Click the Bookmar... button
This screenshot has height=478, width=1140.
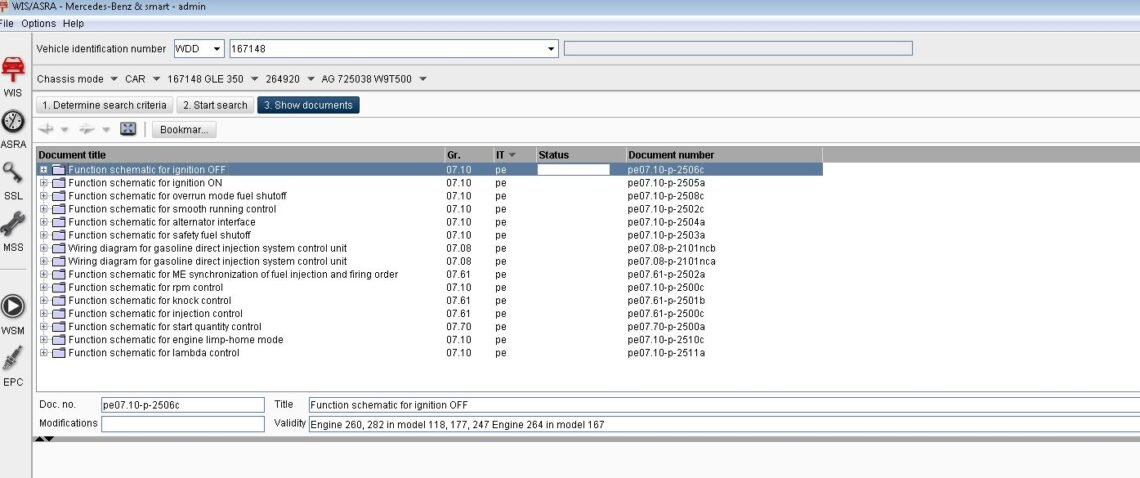pyautogui.click(x=184, y=130)
